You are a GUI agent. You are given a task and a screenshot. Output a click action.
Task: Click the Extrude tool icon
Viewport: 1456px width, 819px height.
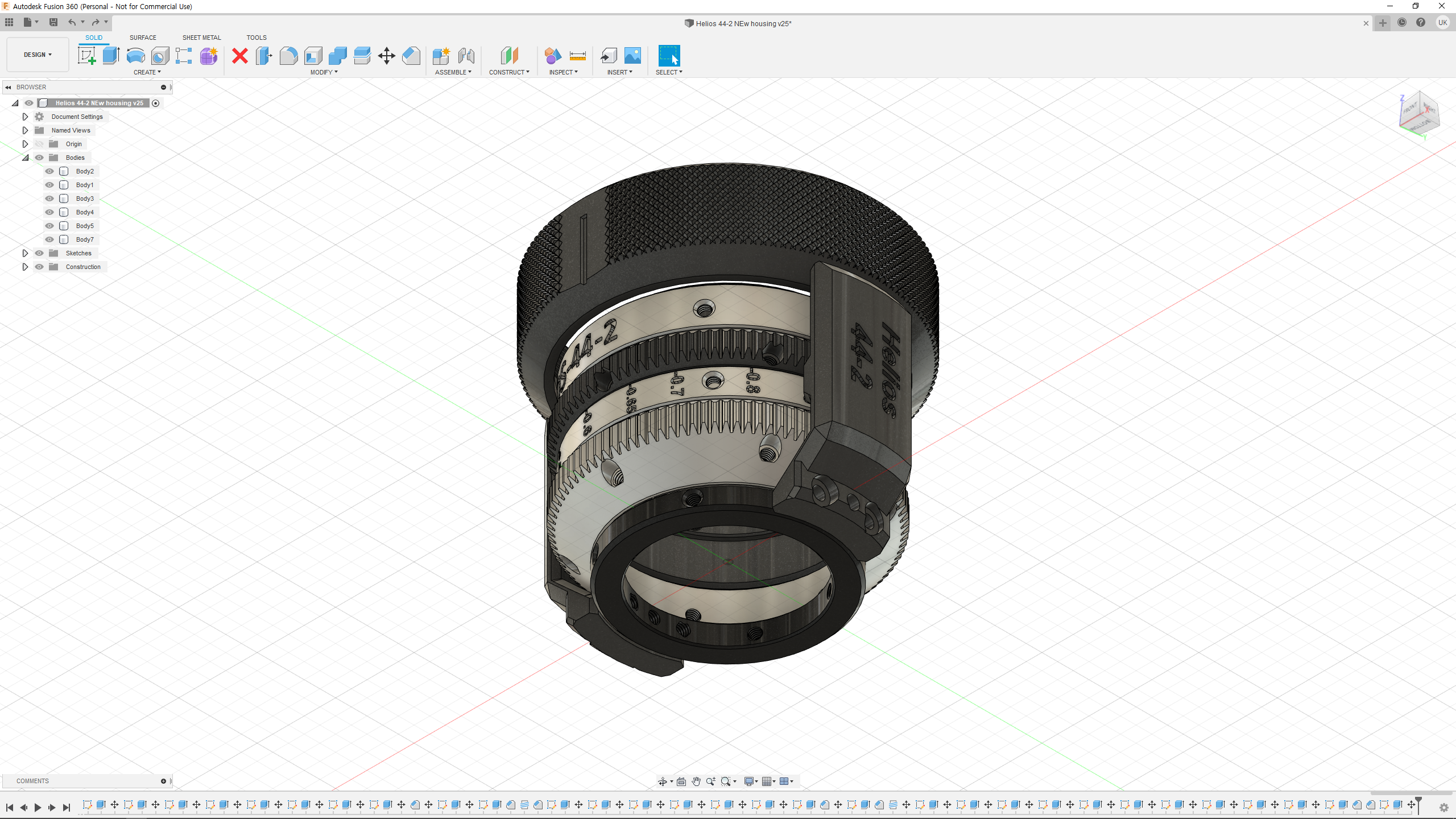pos(111,56)
